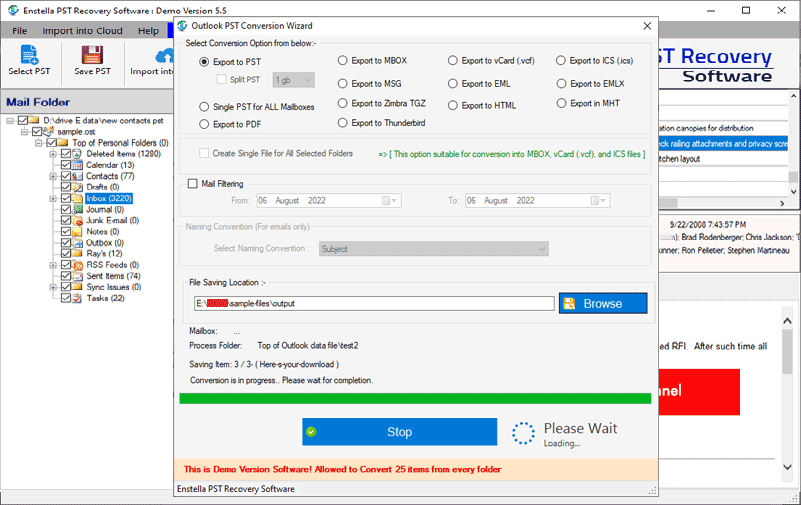Click the RSS Feeds folder icon
Image resolution: width=801 pixels, height=505 pixels.
pos(77,265)
